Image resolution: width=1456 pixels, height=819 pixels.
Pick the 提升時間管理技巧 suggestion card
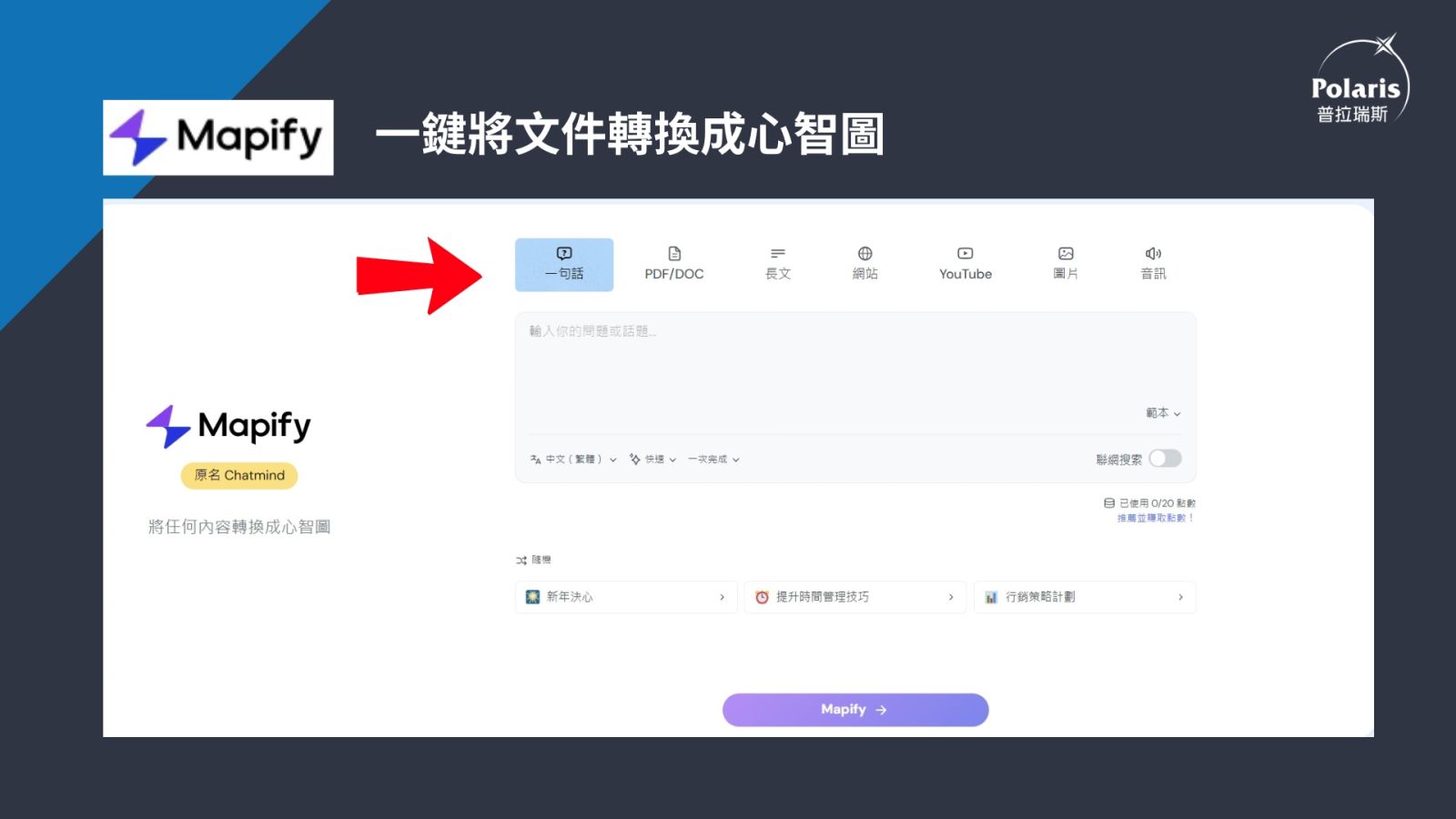[855, 597]
